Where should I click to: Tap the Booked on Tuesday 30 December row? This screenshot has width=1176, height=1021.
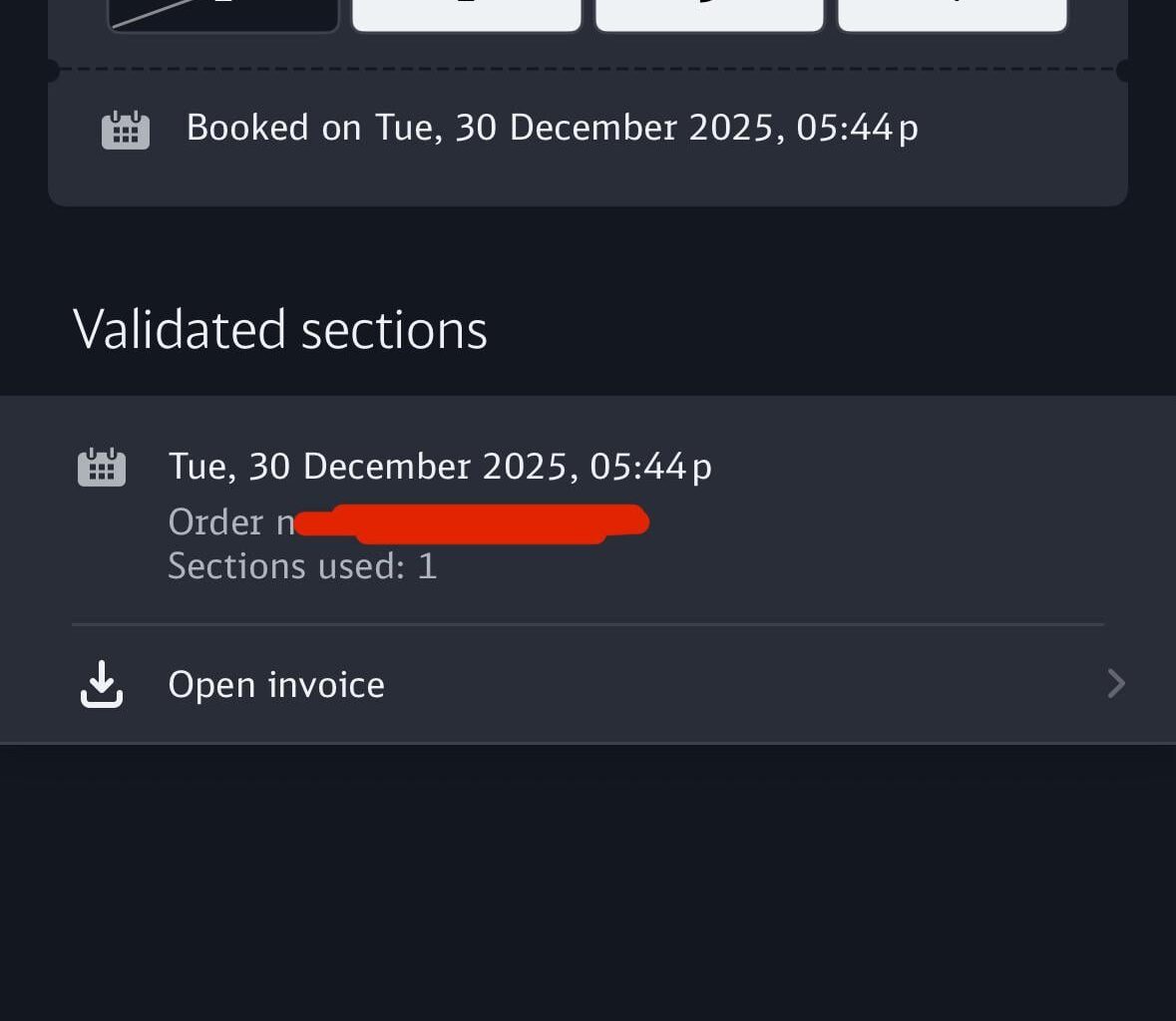click(554, 128)
